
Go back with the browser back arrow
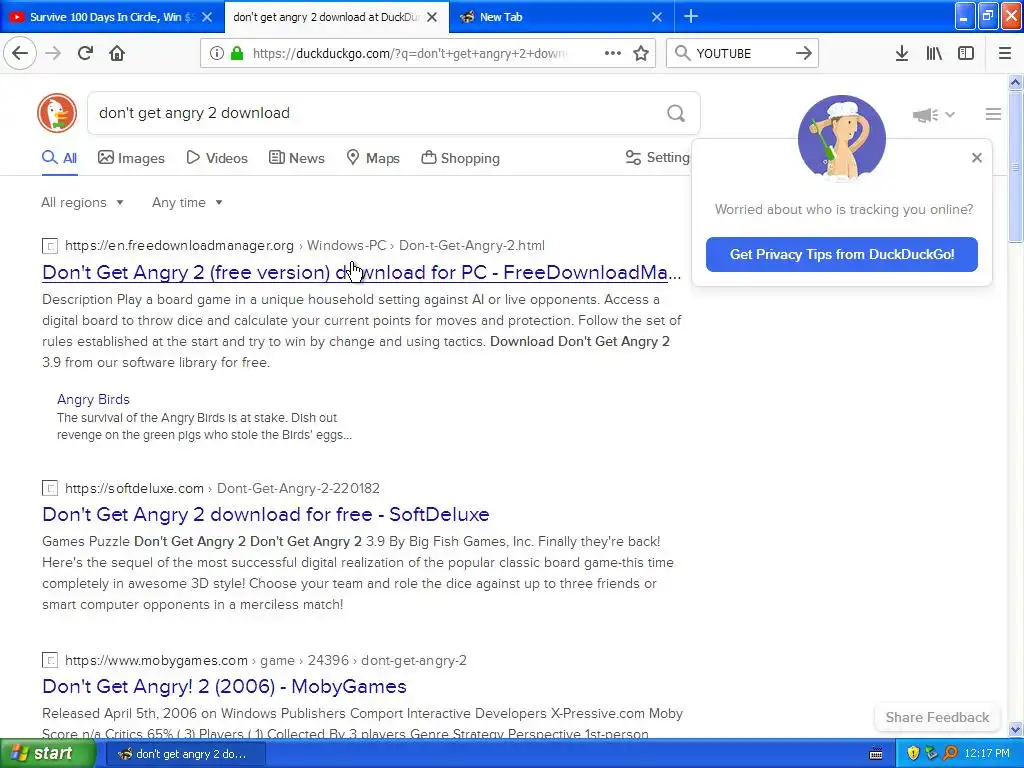click(x=20, y=53)
